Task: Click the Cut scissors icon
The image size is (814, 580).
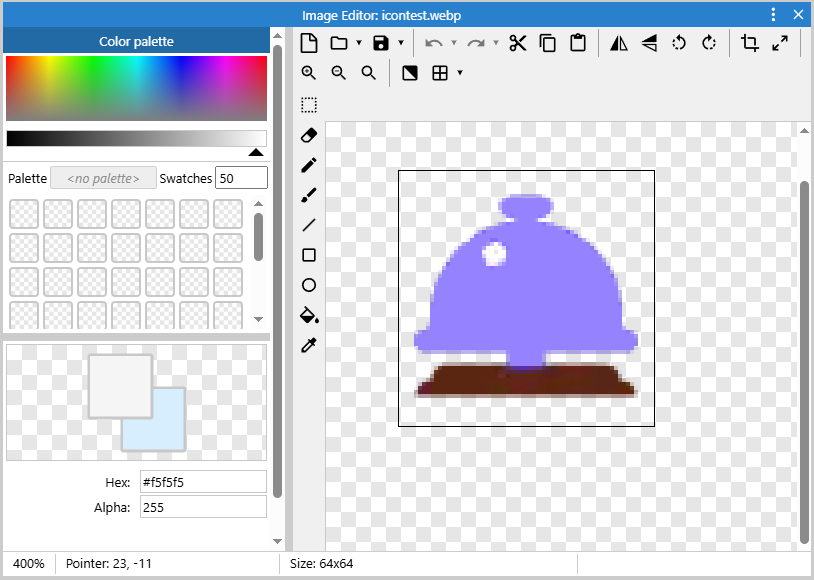Action: click(x=517, y=43)
